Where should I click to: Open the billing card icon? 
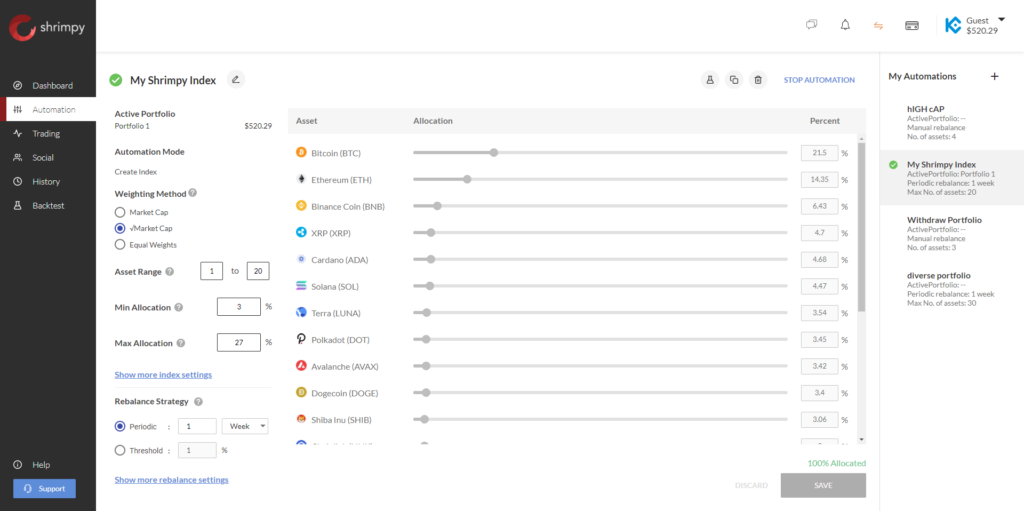pos(912,25)
